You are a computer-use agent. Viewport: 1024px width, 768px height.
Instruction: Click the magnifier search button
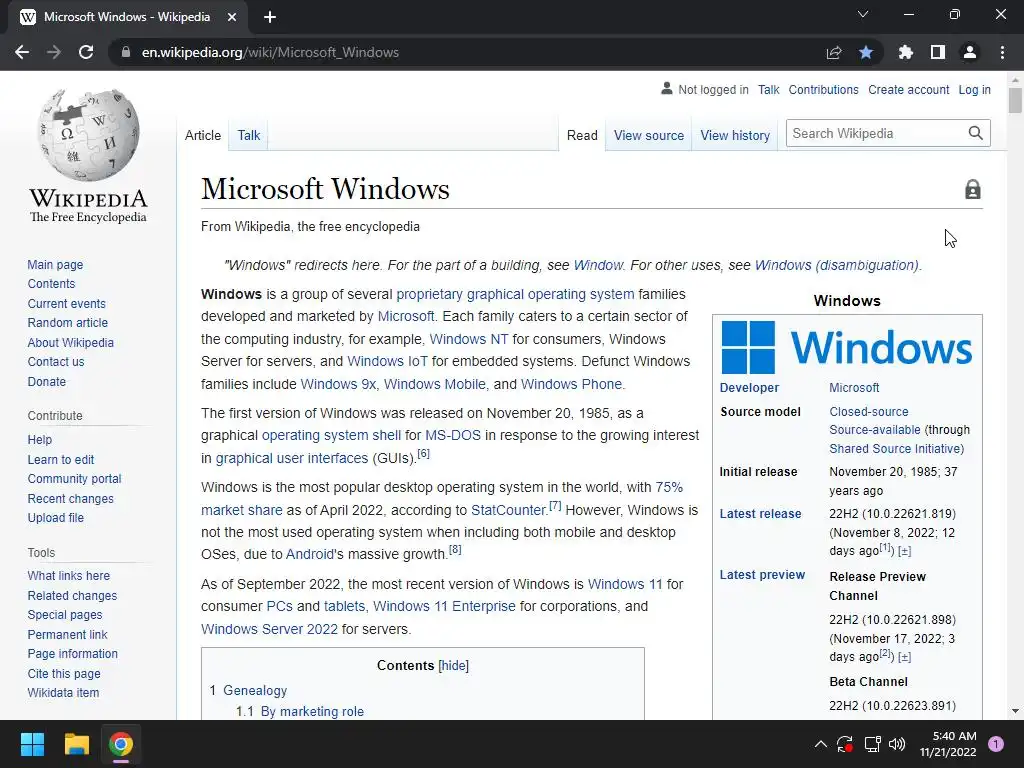976,133
